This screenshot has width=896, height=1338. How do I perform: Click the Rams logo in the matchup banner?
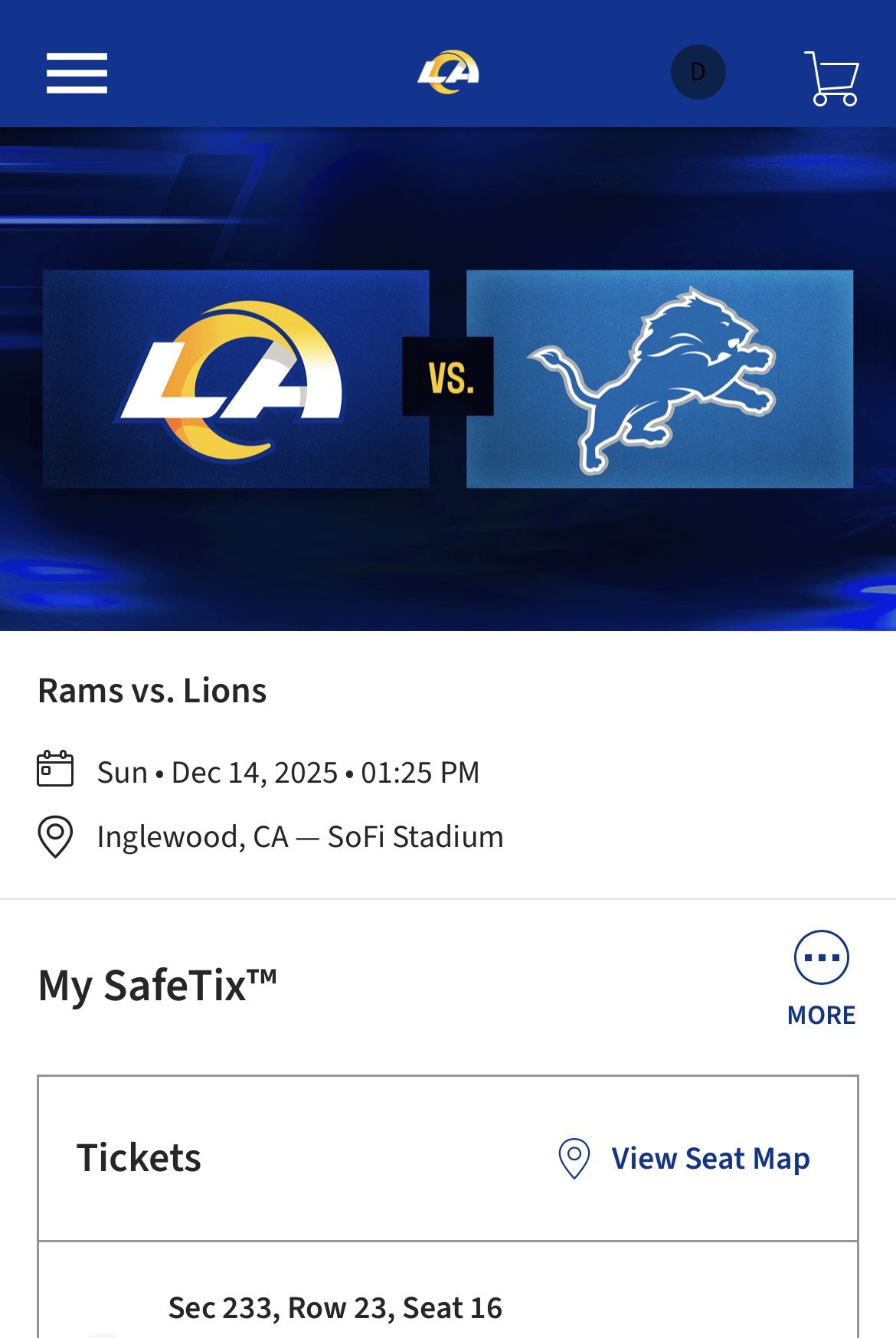(235, 377)
